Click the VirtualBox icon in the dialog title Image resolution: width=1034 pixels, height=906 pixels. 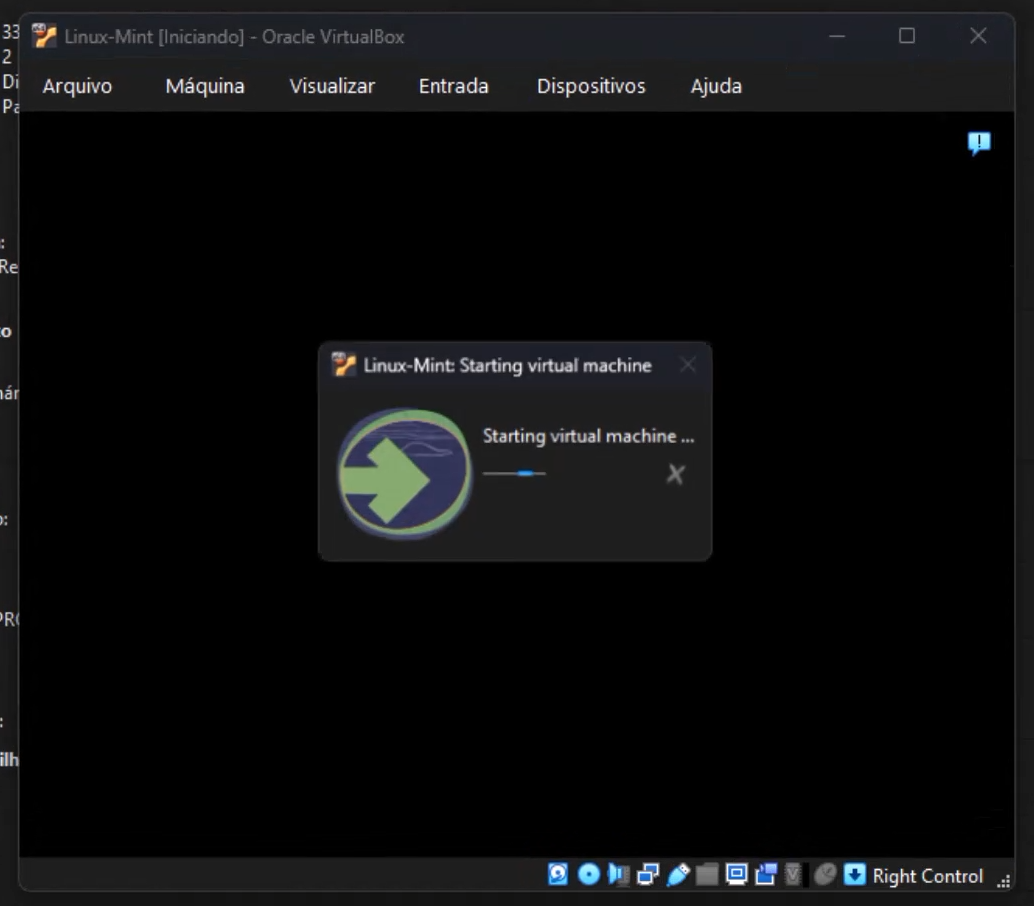(344, 364)
